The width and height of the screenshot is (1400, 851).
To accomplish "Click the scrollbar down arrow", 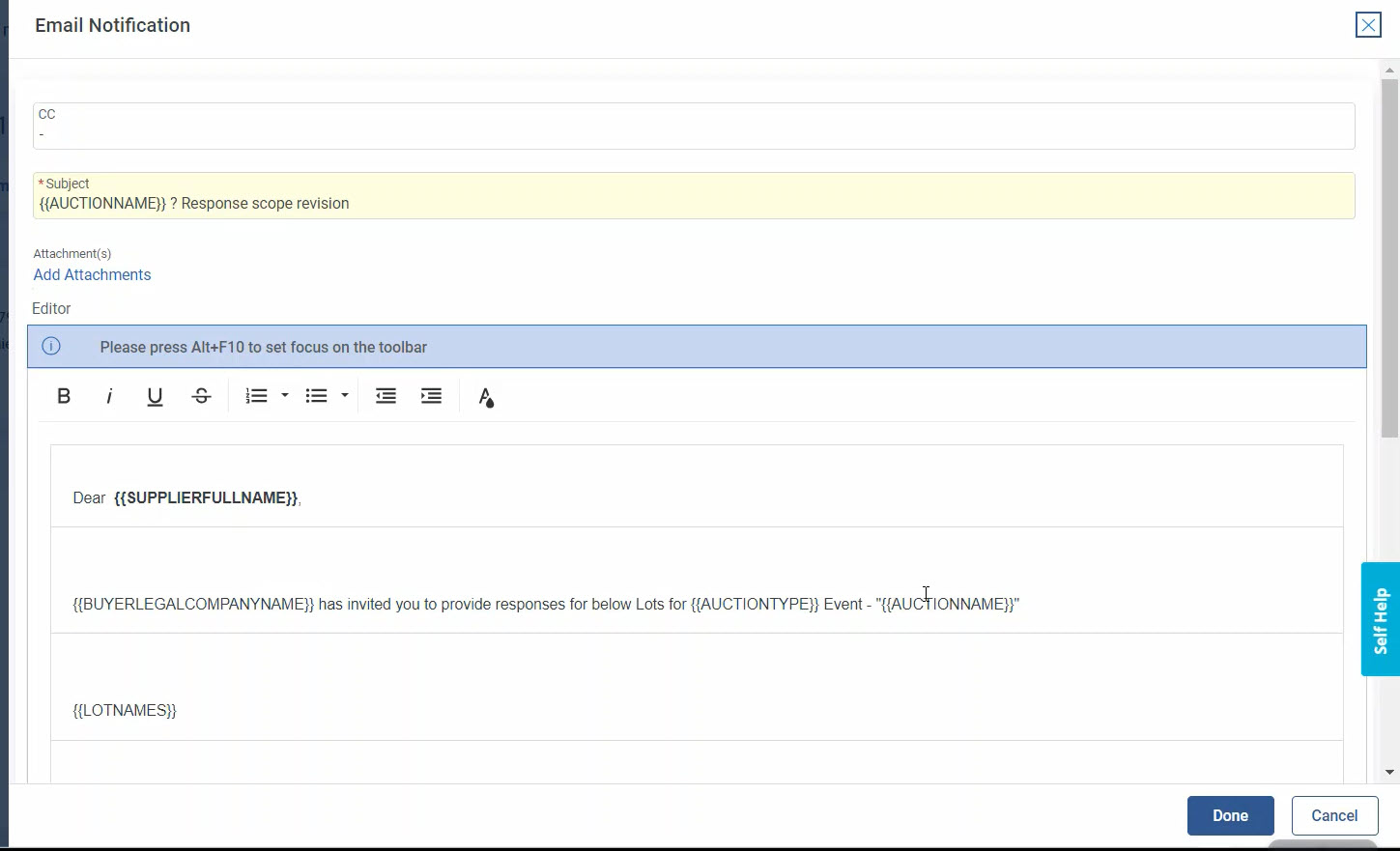I will click(1389, 772).
